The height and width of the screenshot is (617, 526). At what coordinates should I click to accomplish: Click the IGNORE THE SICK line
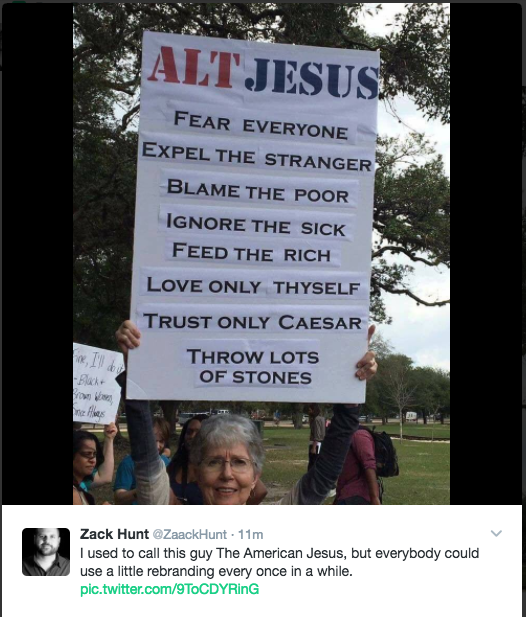pos(256,224)
